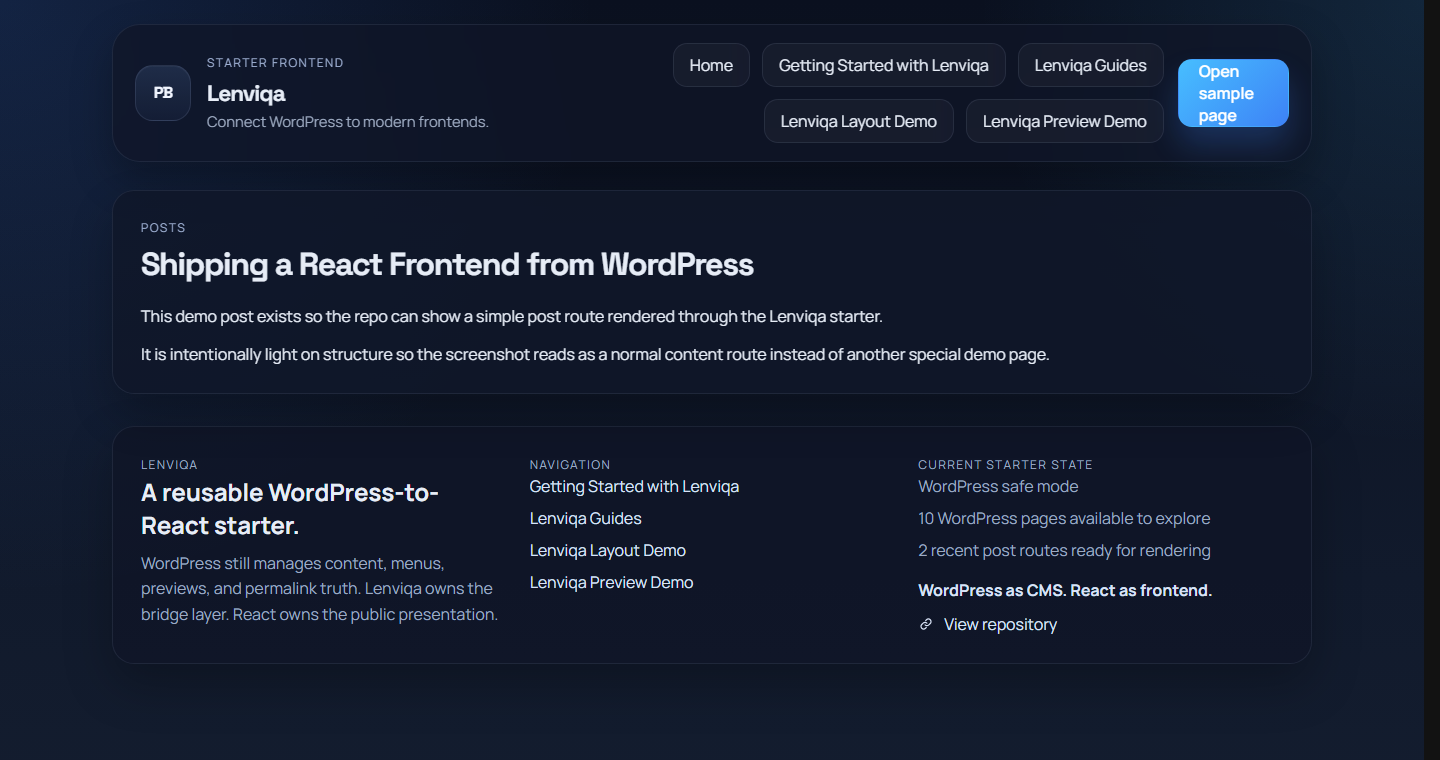The image size is (1440, 760).
Task: Go to Getting Started with Lenviqa in header nav
Action: click(x=884, y=65)
